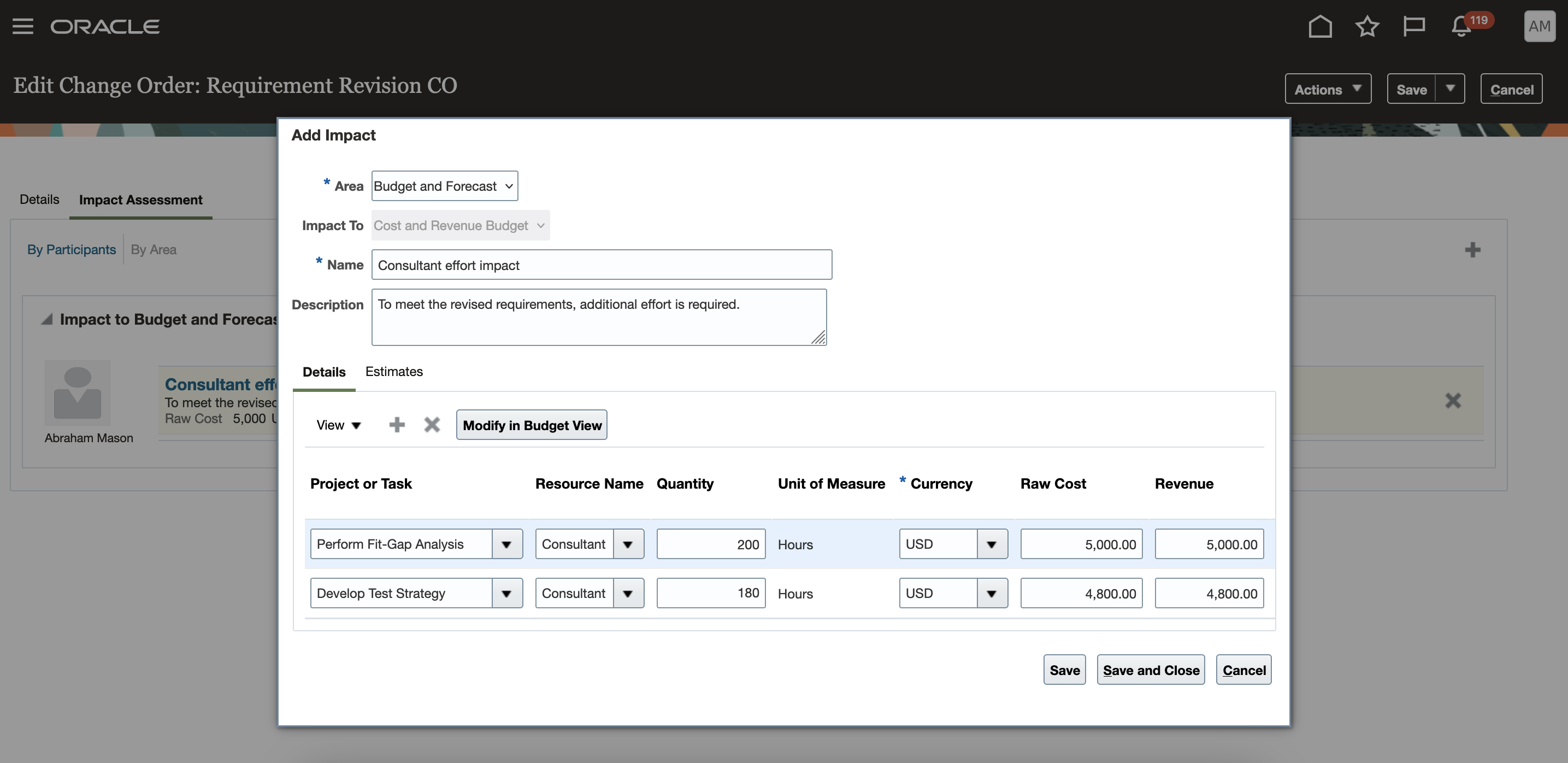Click the header Save button

[1411, 89]
